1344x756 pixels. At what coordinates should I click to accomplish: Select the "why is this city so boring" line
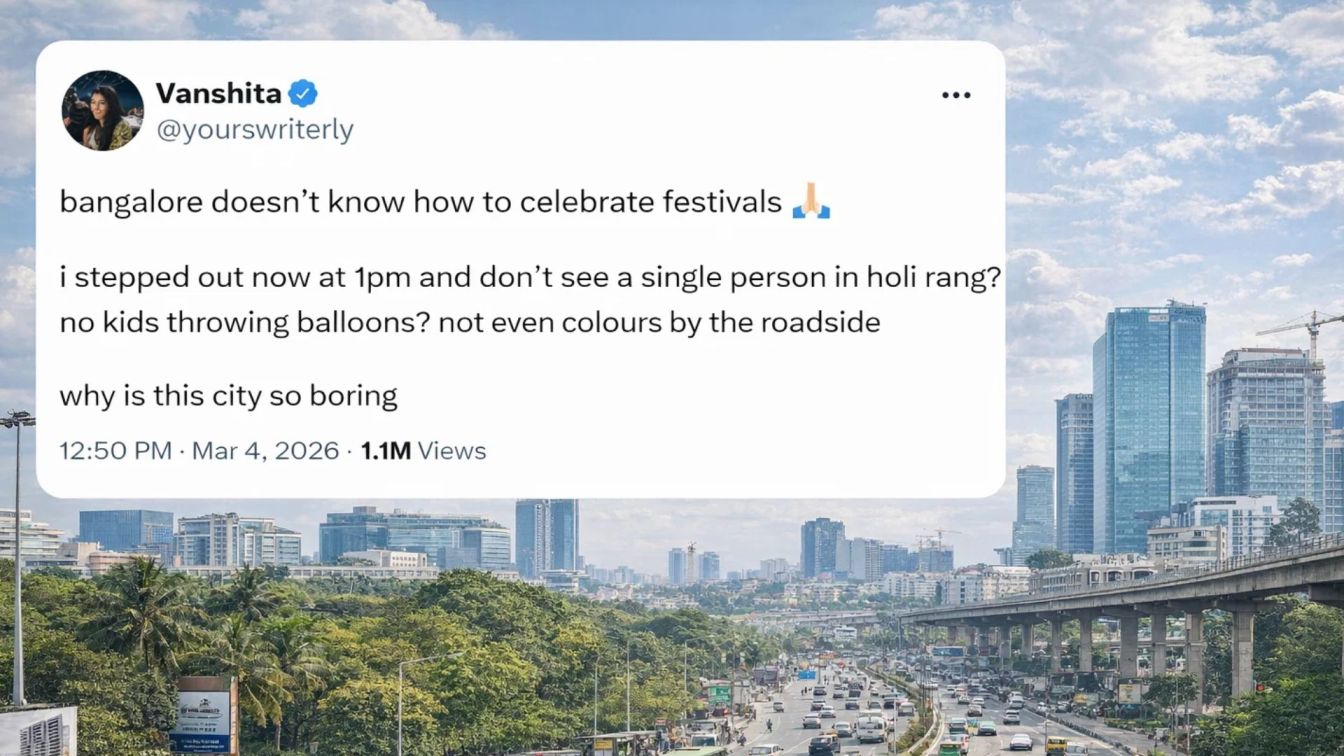pos(228,396)
